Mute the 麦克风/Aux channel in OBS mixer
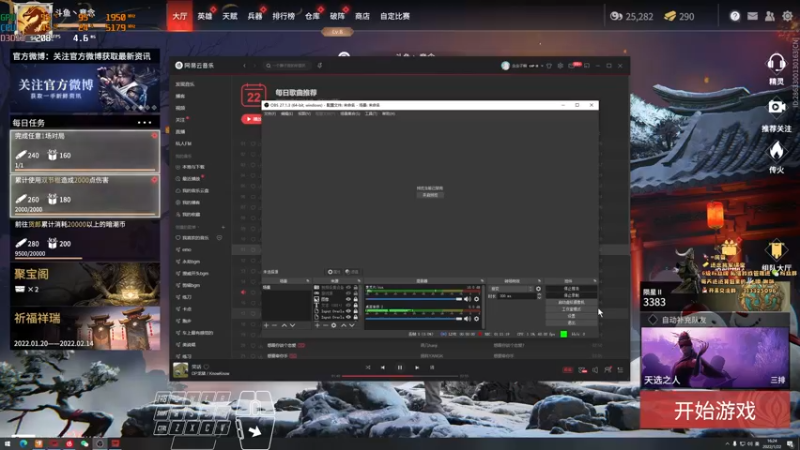Screen dimensions: 800x450 [467, 299]
